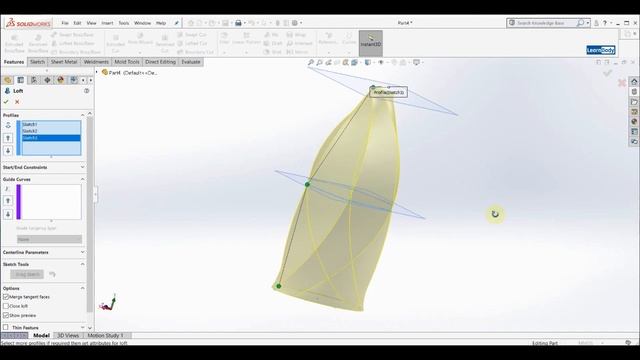Open FeatureManager design tree tab icon

pos(8,80)
